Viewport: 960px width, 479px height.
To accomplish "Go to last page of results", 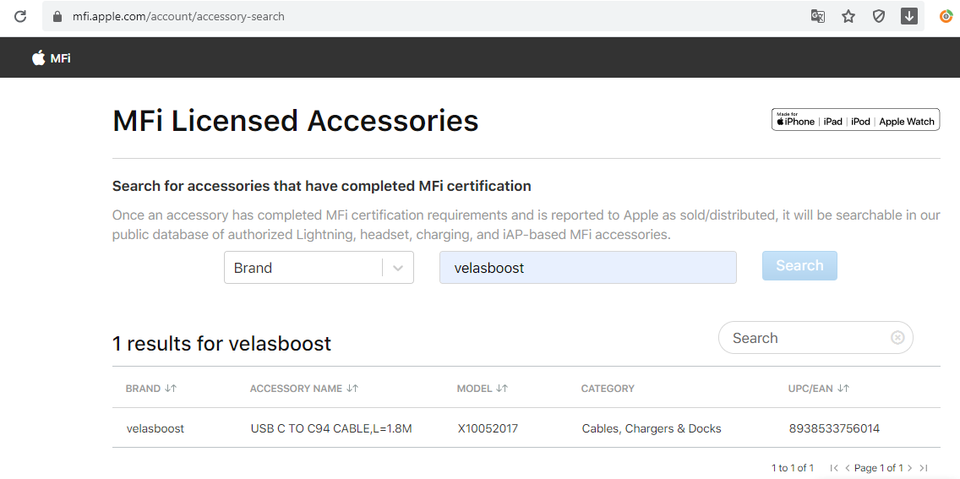I will point(923,468).
